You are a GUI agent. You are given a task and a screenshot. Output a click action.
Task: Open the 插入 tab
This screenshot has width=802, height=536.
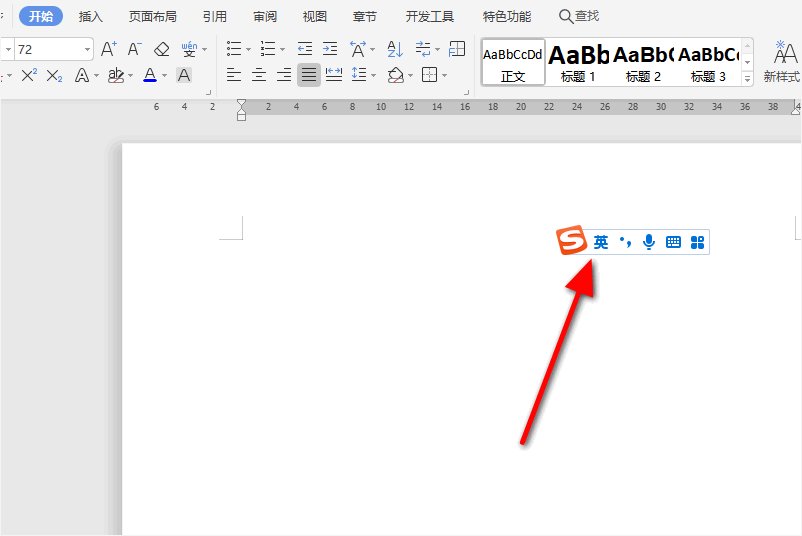click(91, 16)
